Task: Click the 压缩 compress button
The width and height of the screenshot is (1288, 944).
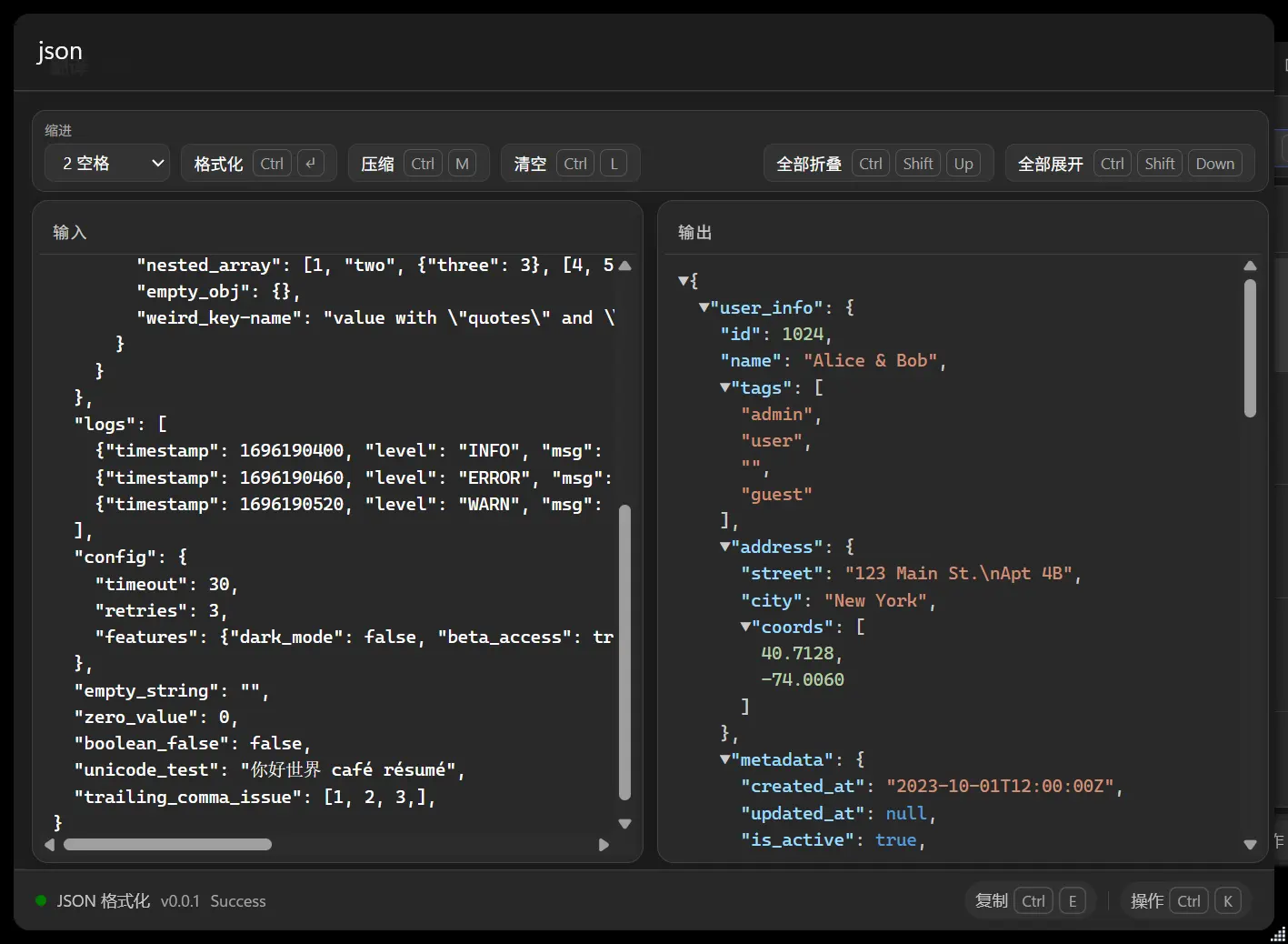Action: (418, 164)
